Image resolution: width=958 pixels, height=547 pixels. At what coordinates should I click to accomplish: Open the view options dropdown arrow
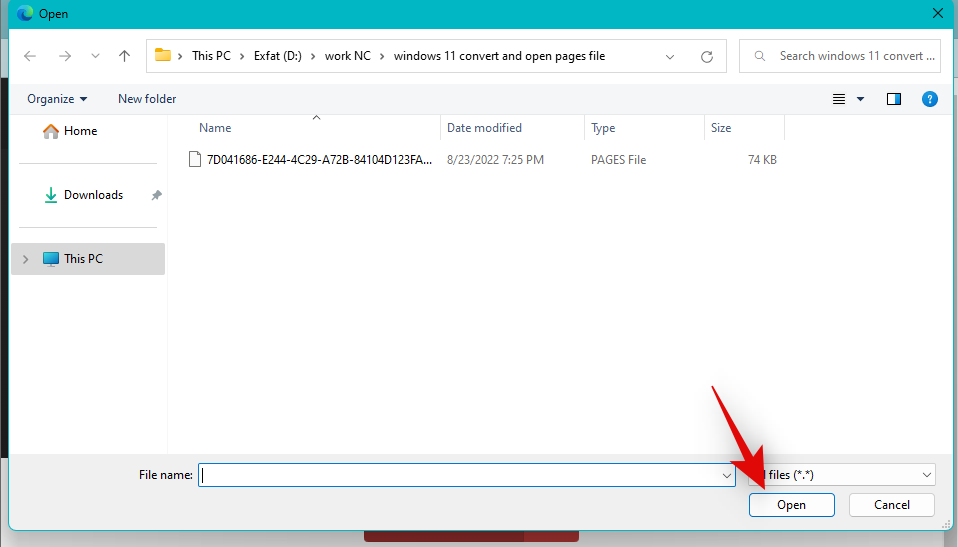point(860,99)
